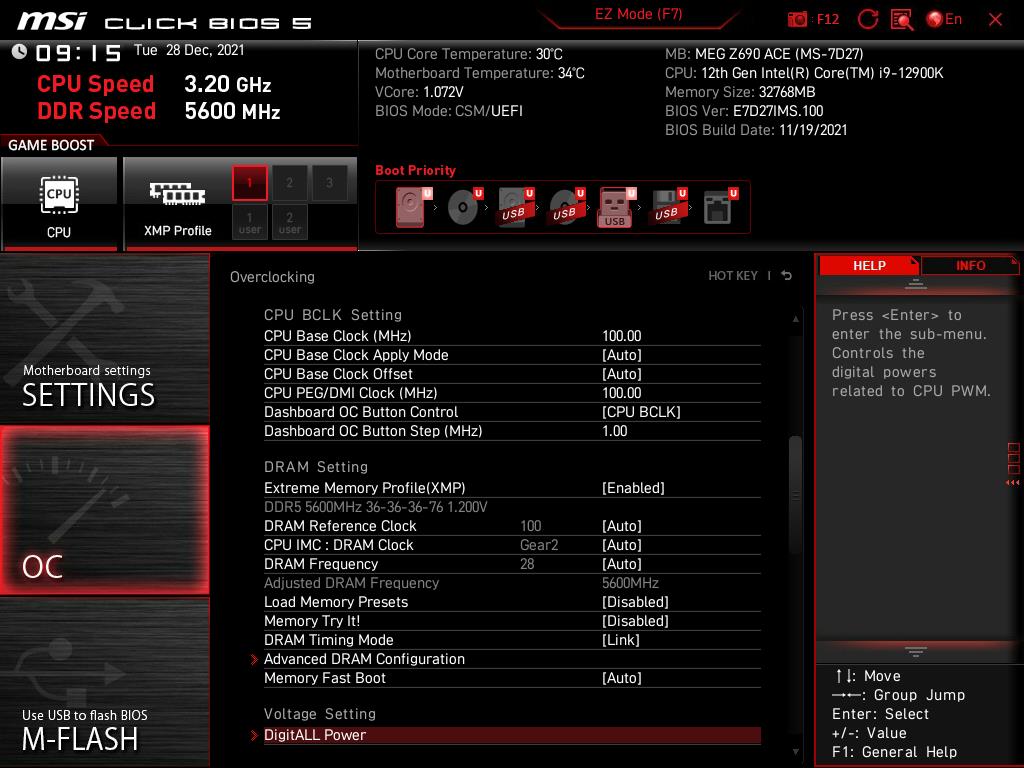This screenshot has width=1024, height=768.
Task: Open DRAM Timing Mode Link value
Action: point(620,640)
